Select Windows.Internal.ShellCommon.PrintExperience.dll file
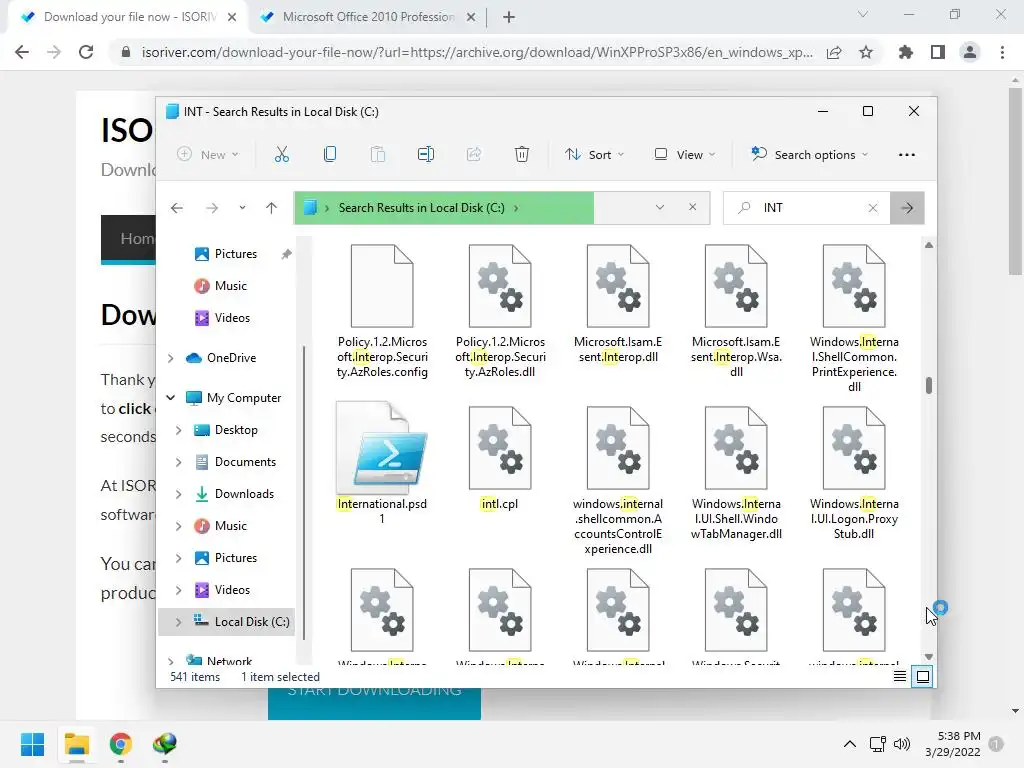The width and height of the screenshot is (1024, 768). 854,319
